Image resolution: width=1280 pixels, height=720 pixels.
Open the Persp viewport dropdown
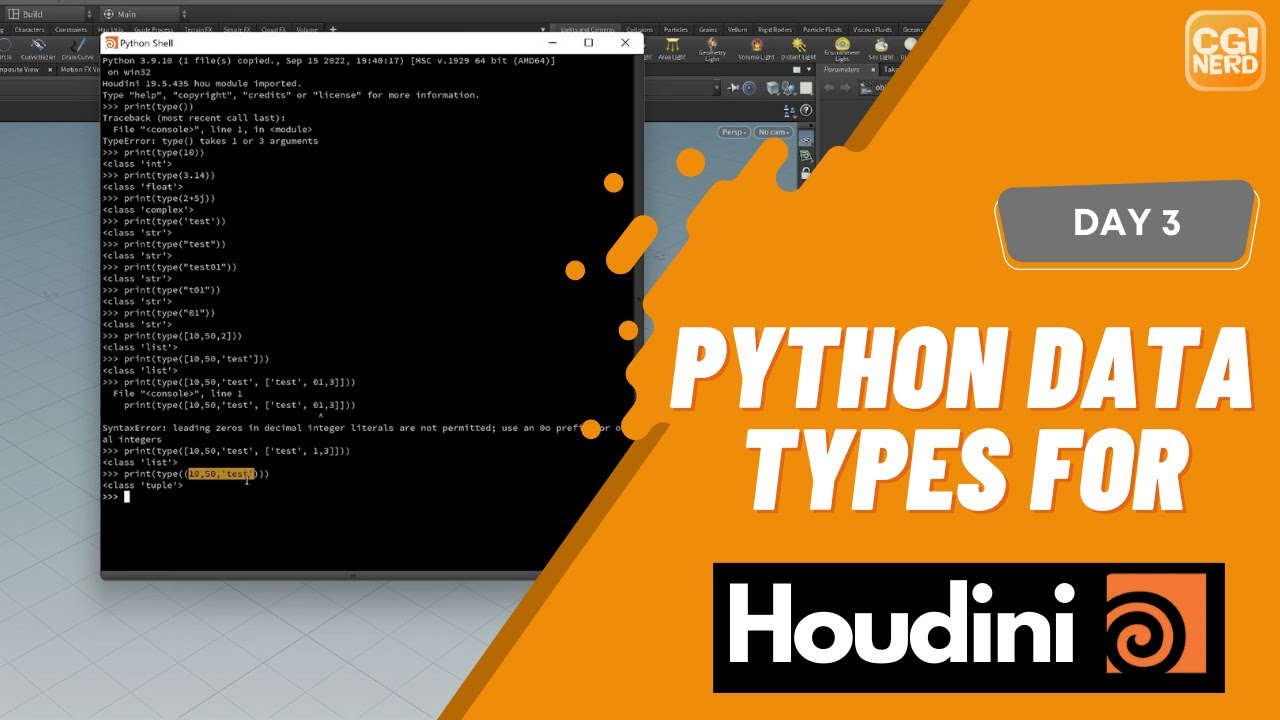(734, 132)
